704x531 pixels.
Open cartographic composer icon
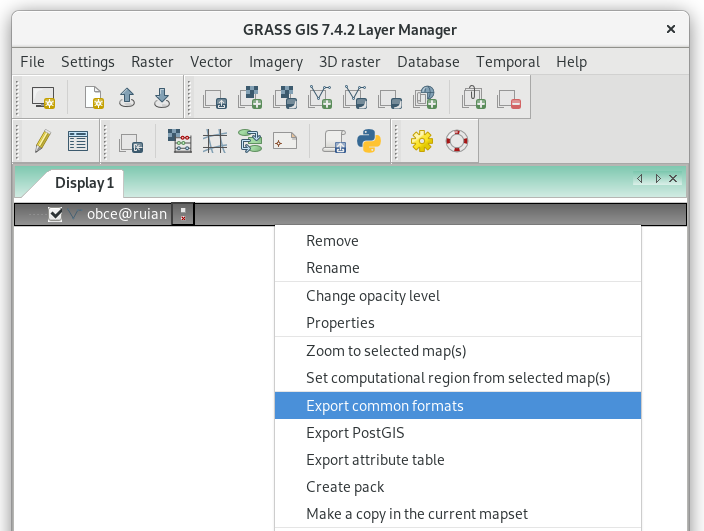pos(285,141)
